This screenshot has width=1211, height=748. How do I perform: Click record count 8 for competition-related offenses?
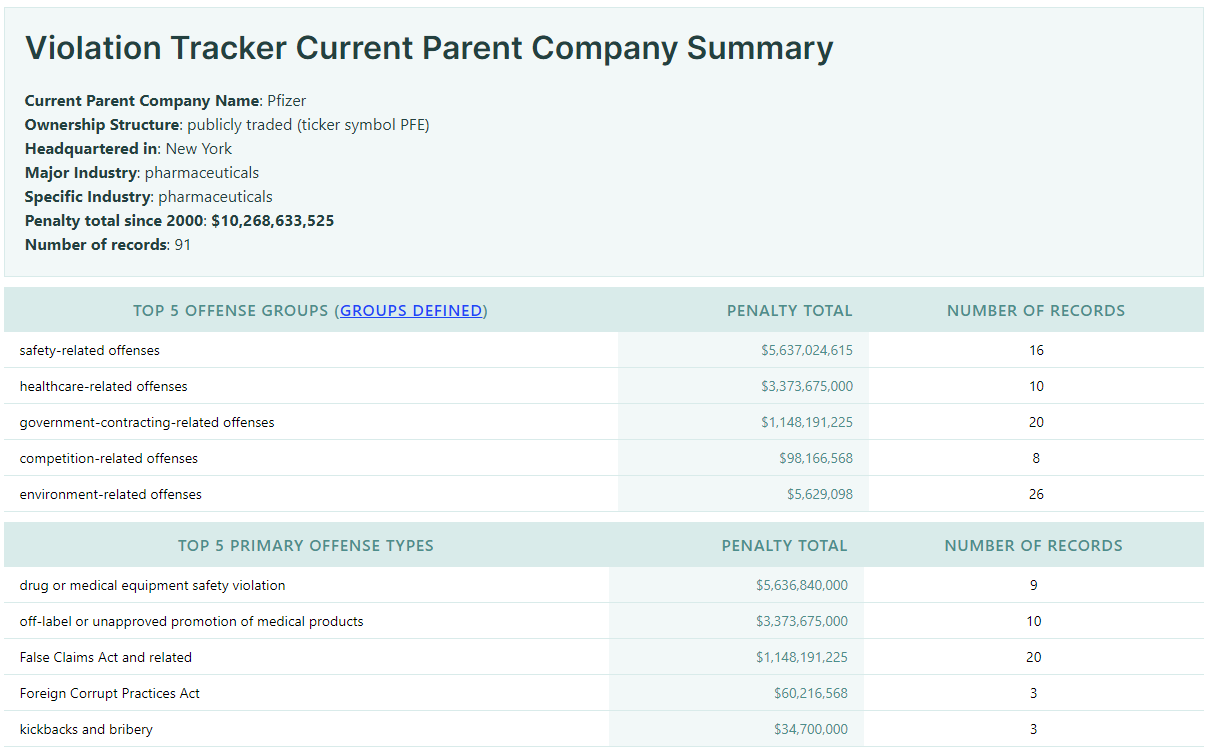pos(1036,459)
